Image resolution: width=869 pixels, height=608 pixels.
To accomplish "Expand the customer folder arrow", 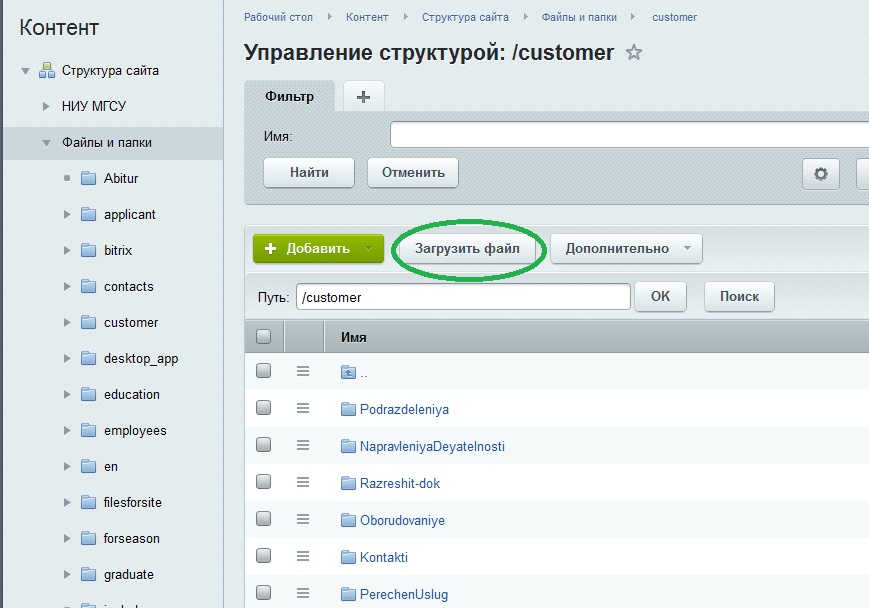I will 67,323.
